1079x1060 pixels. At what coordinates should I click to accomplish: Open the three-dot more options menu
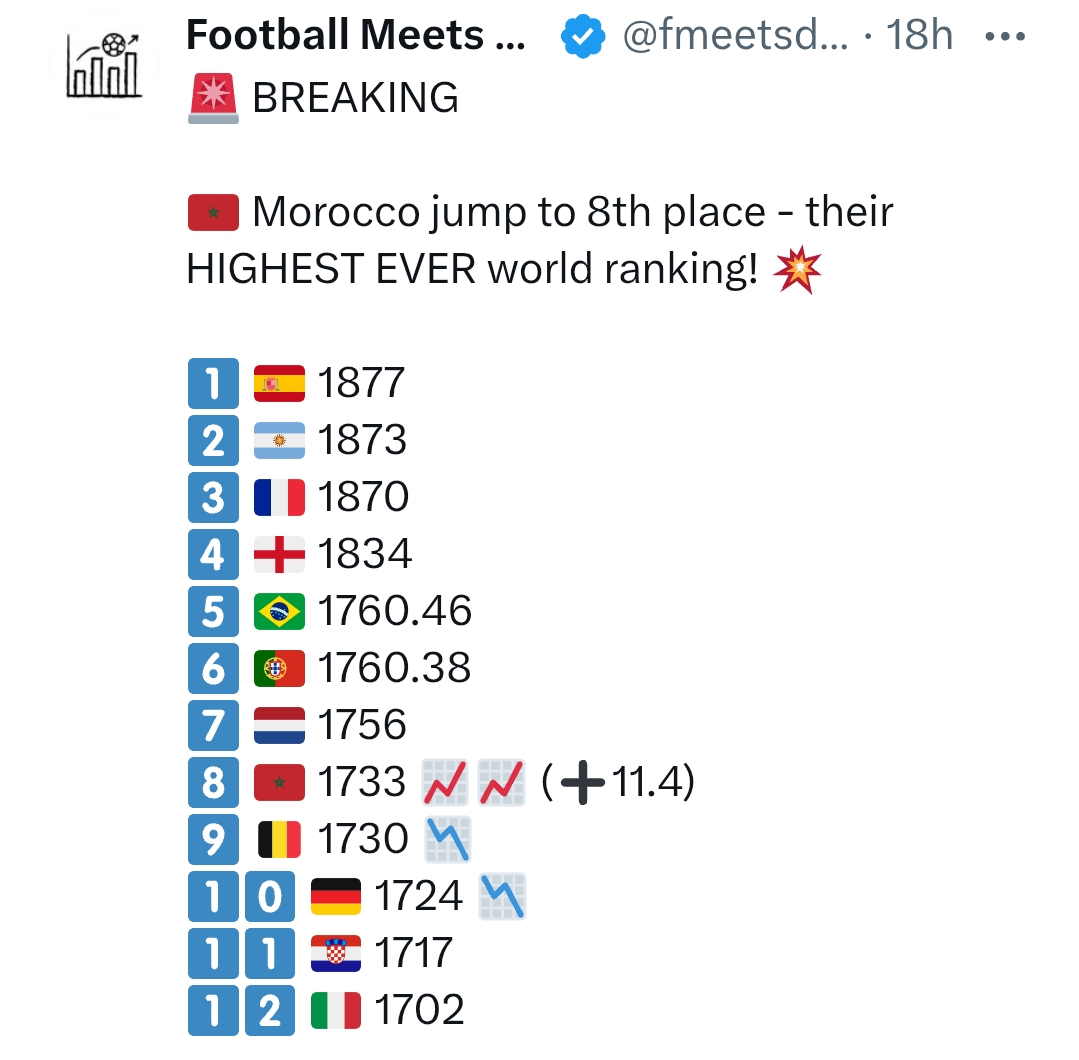1005,38
